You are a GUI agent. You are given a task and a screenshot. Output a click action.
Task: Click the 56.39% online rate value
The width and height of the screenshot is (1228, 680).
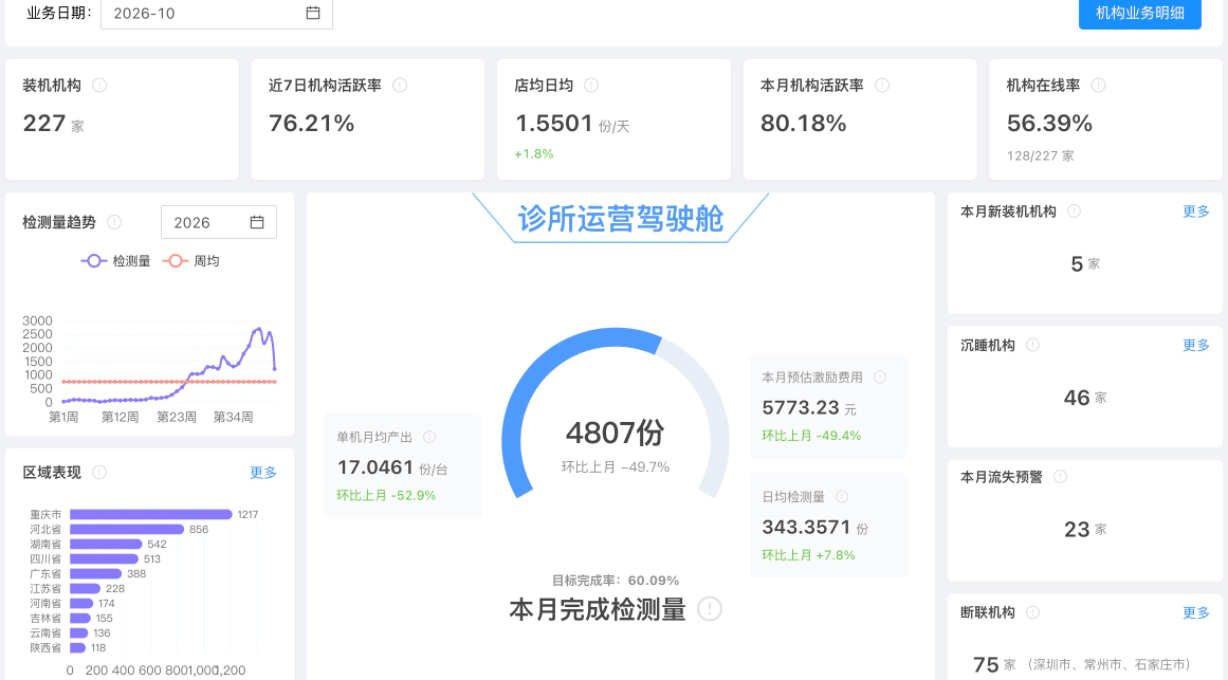tap(1049, 123)
